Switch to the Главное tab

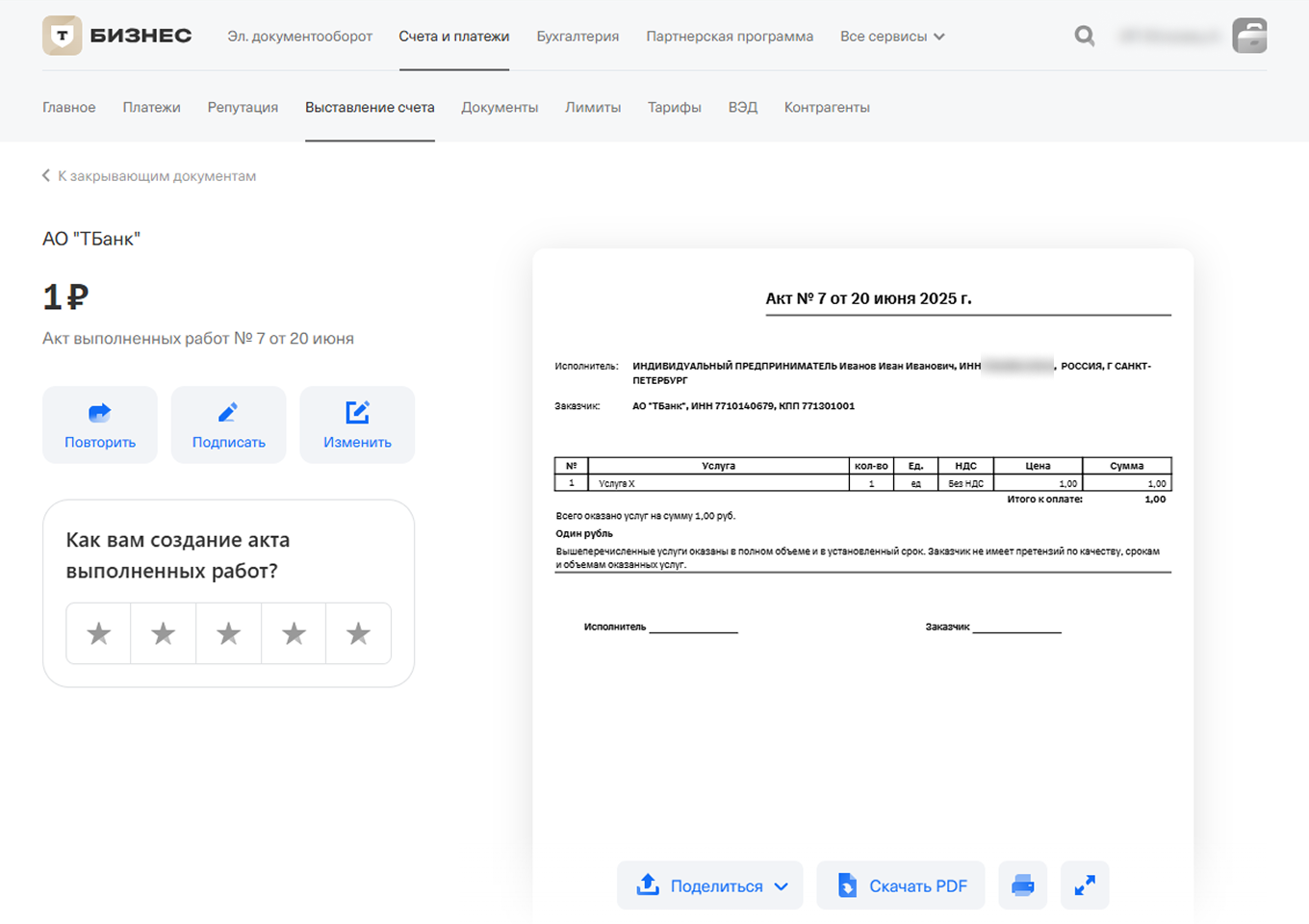tap(69, 108)
